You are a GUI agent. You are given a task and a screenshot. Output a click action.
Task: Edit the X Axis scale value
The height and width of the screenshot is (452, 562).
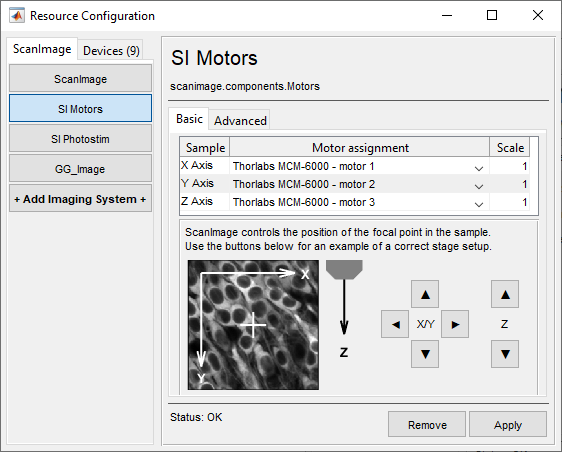point(510,166)
